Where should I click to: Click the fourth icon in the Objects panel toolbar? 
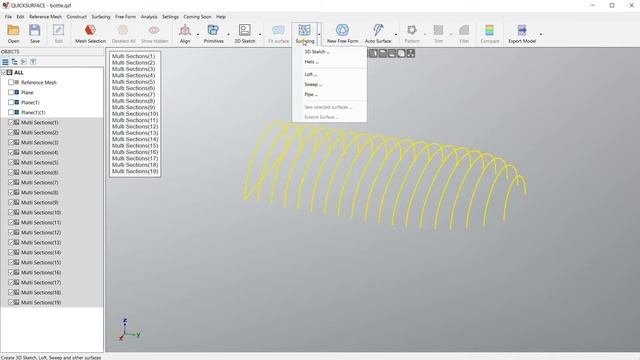tap(33, 62)
